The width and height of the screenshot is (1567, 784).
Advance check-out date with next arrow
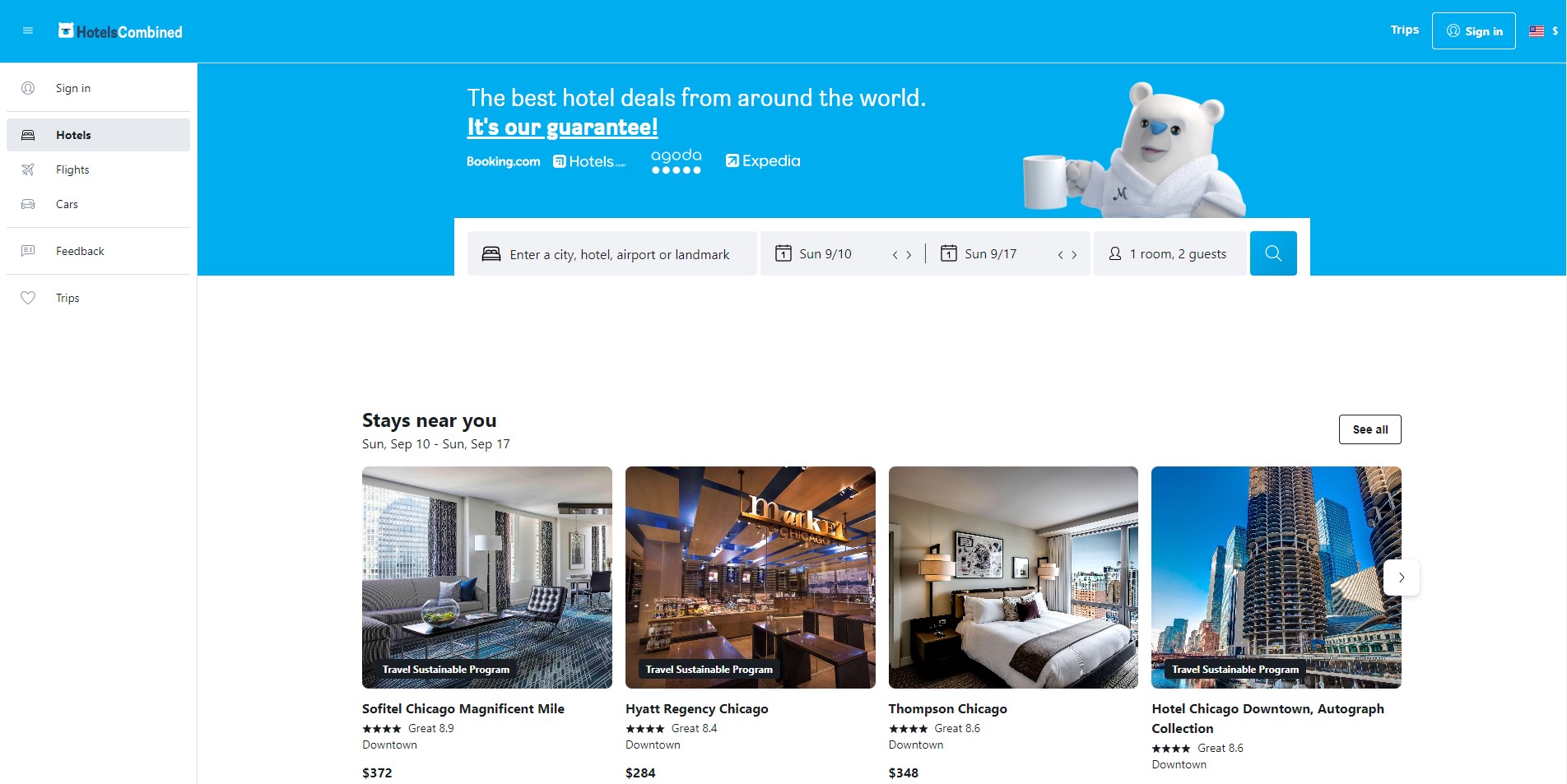point(1074,255)
